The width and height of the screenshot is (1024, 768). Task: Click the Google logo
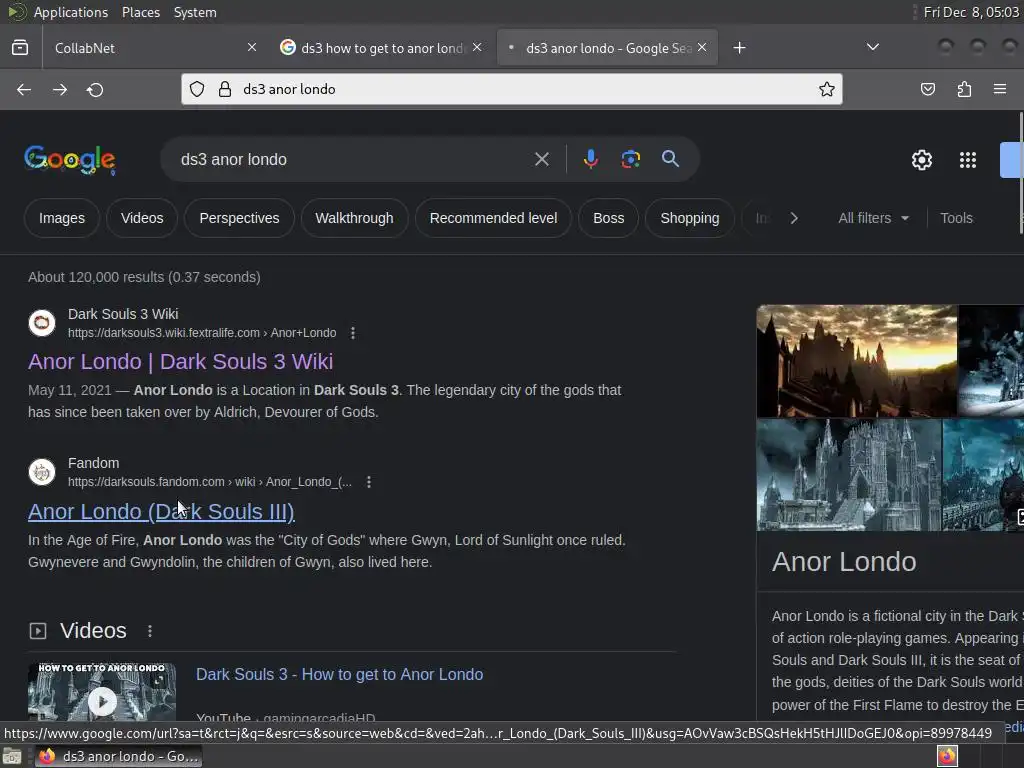pyautogui.click(x=70, y=160)
